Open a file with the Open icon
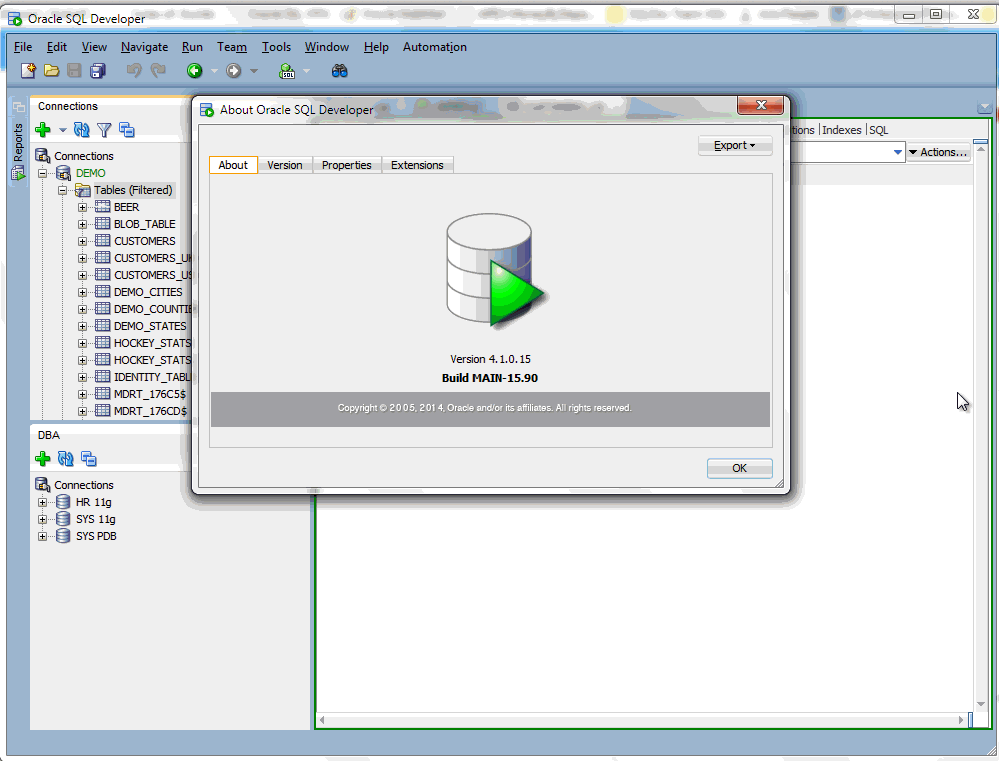This screenshot has width=999, height=761. point(51,70)
